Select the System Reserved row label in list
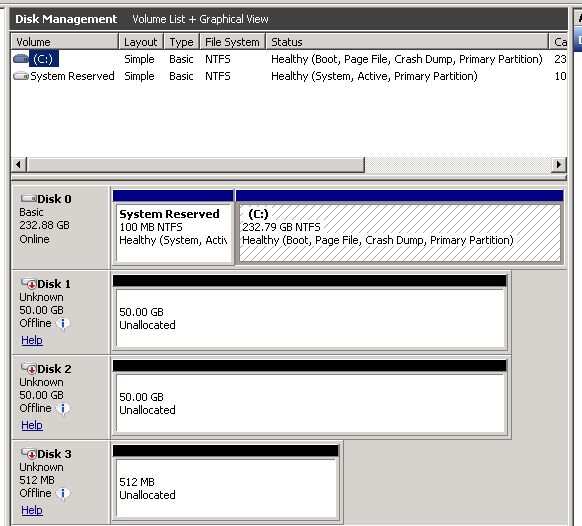Viewport: 582px width, 526px height. [x=72, y=76]
